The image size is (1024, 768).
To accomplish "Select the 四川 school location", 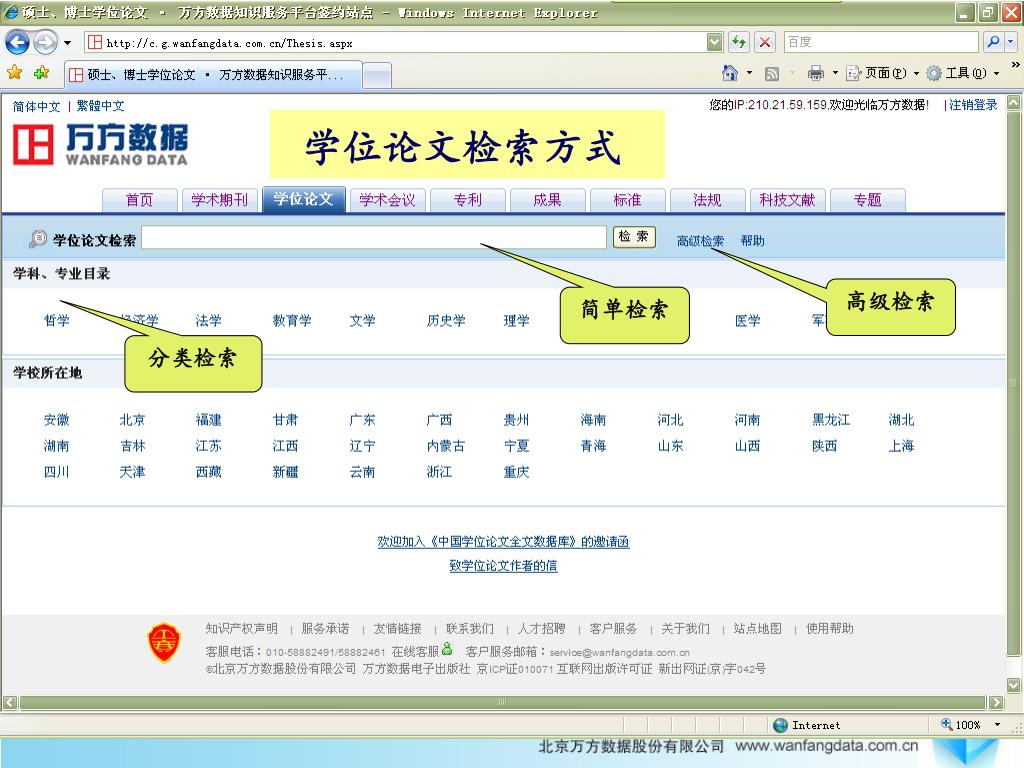I will point(56,472).
